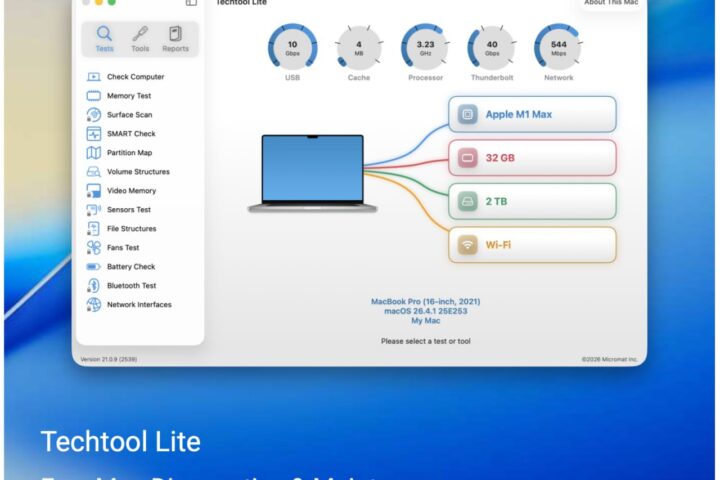
Task: Select the Memory Test icon
Action: (94, 96)
